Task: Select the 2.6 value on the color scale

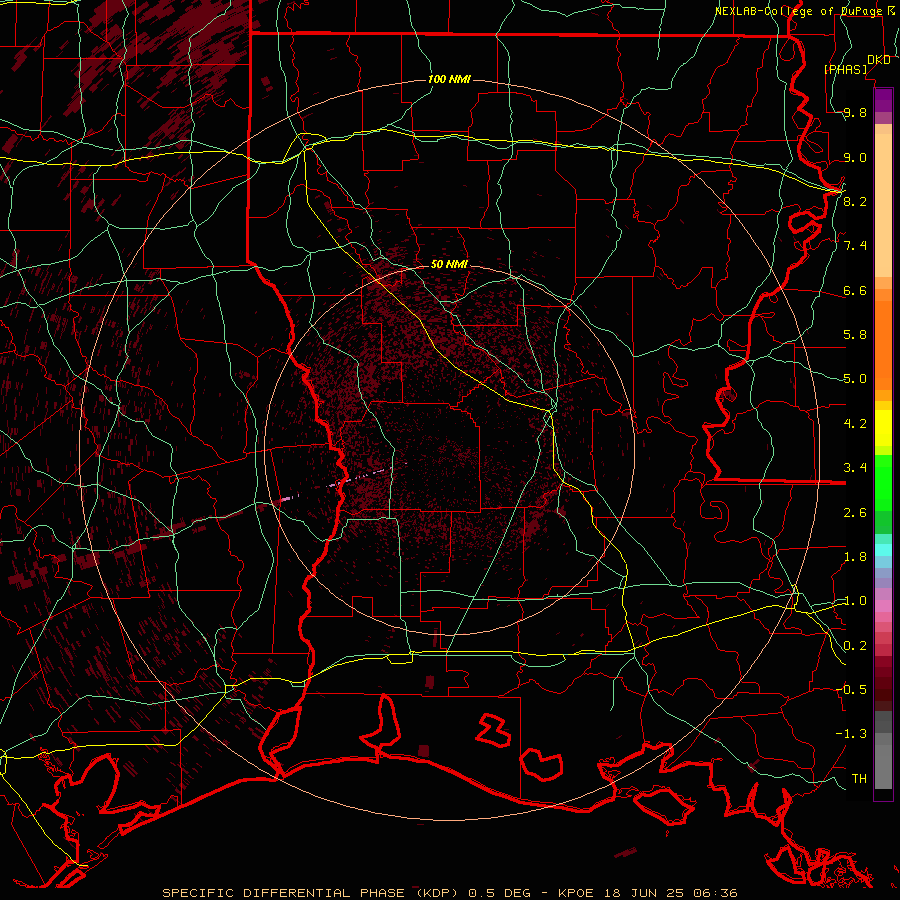Action: [855, 513]
